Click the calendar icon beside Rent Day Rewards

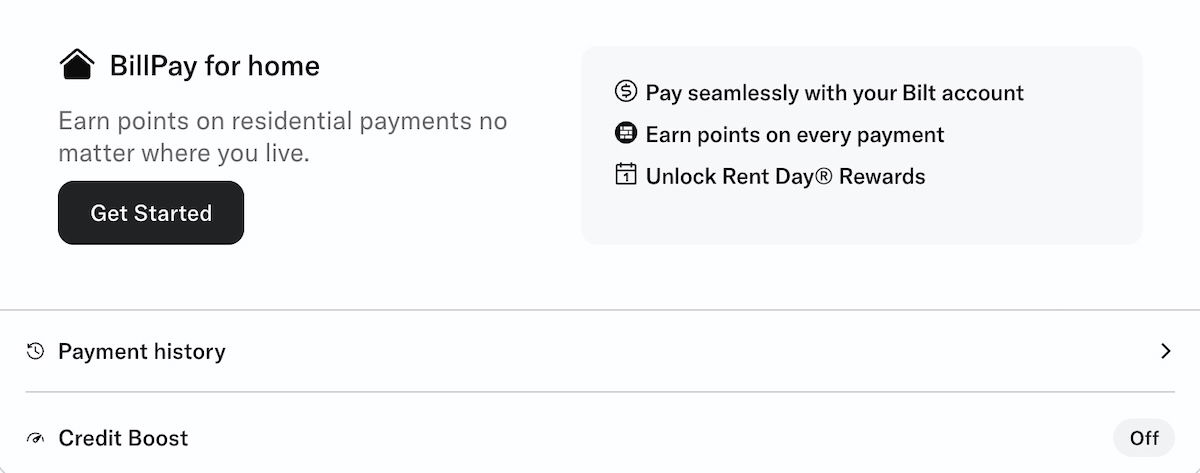tap(625, 176)
